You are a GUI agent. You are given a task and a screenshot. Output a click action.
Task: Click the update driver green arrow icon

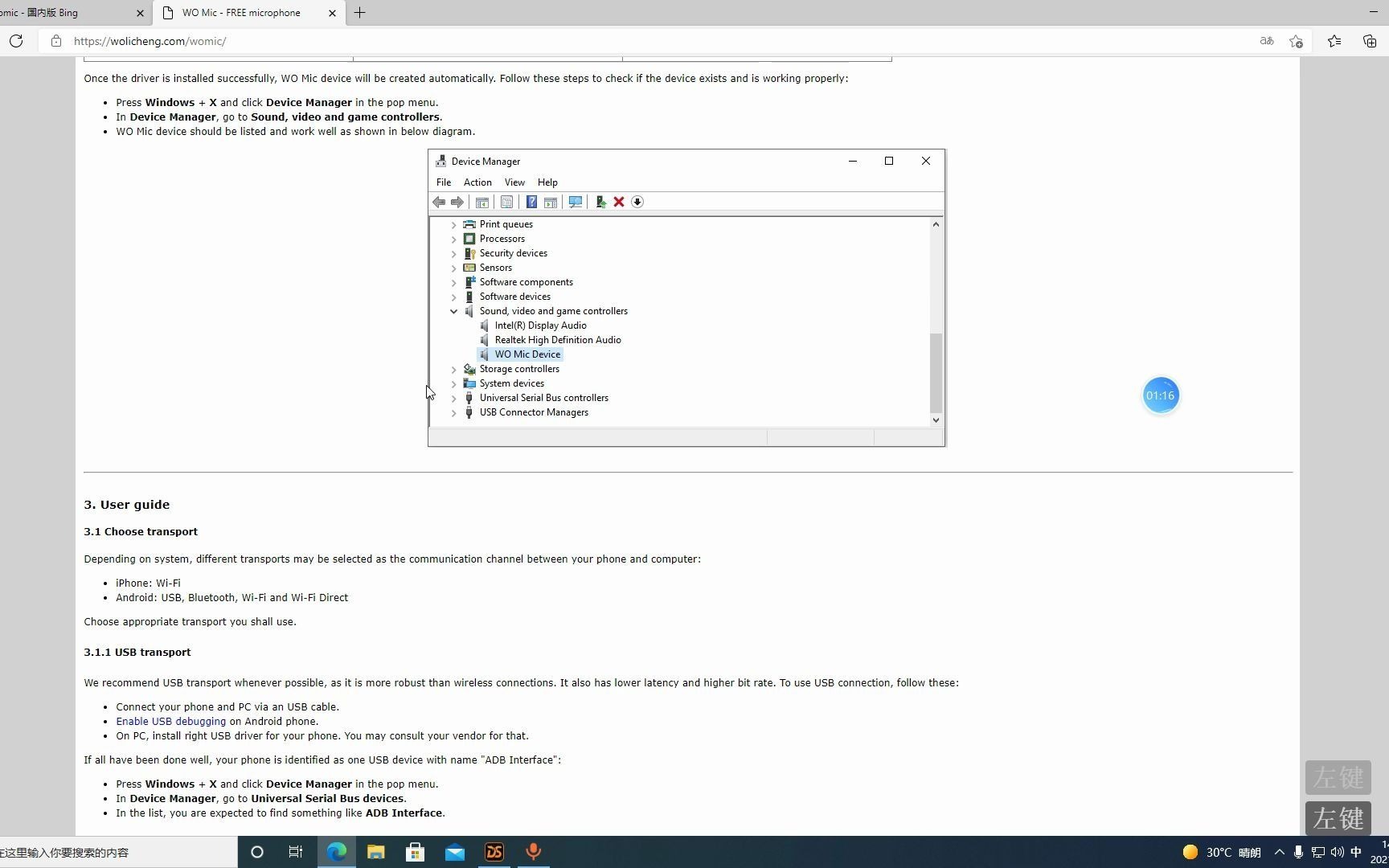pos(600,202)
